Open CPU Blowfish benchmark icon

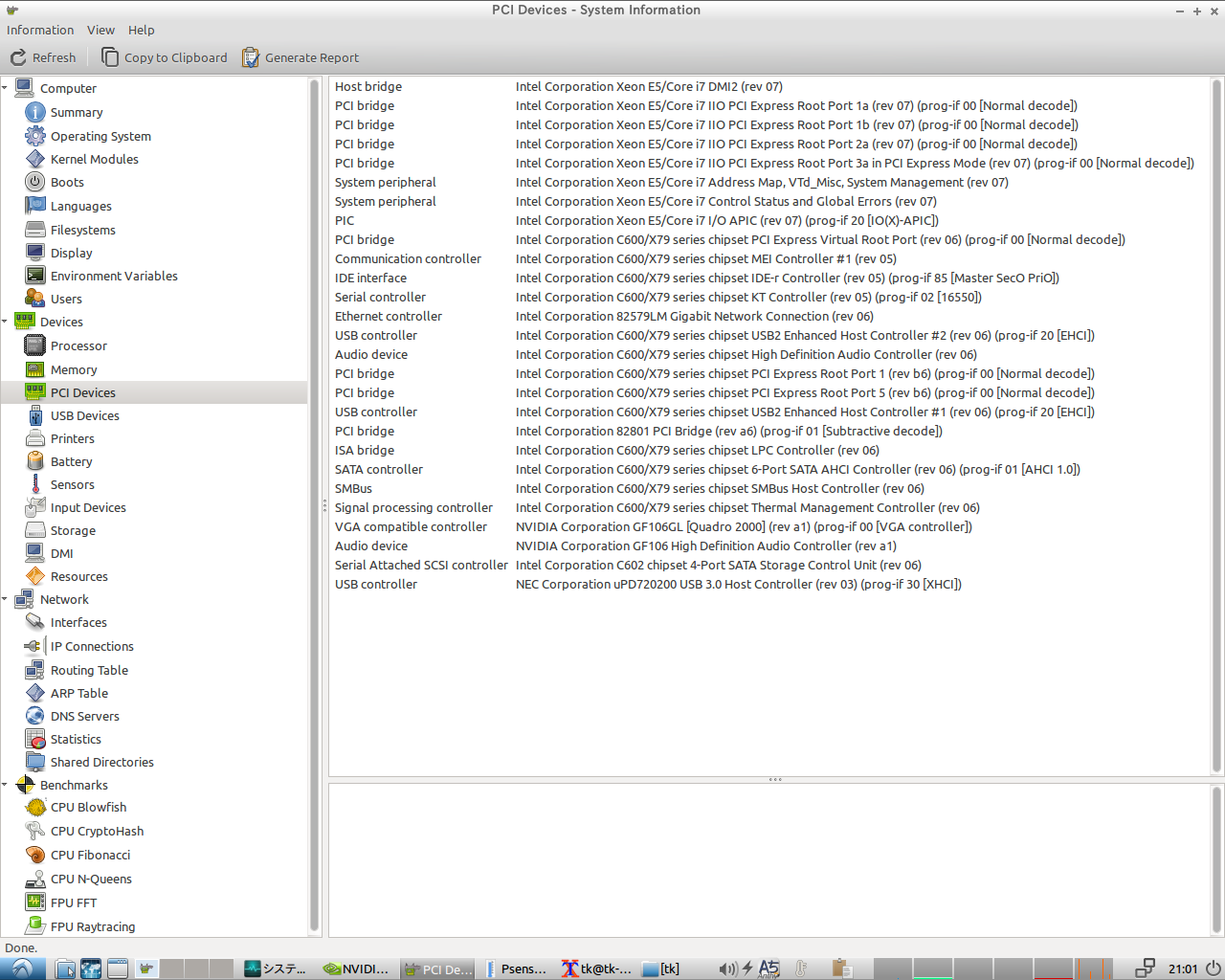point(35,807)
